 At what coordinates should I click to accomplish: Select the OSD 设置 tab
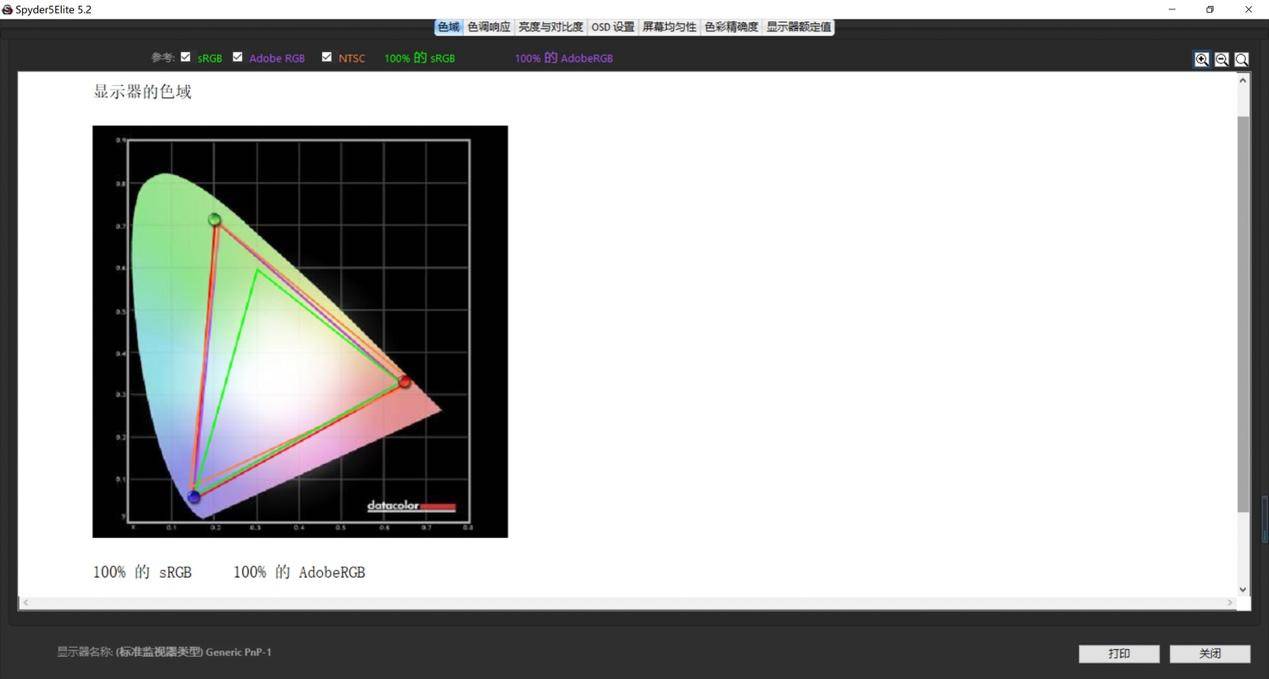612,27
